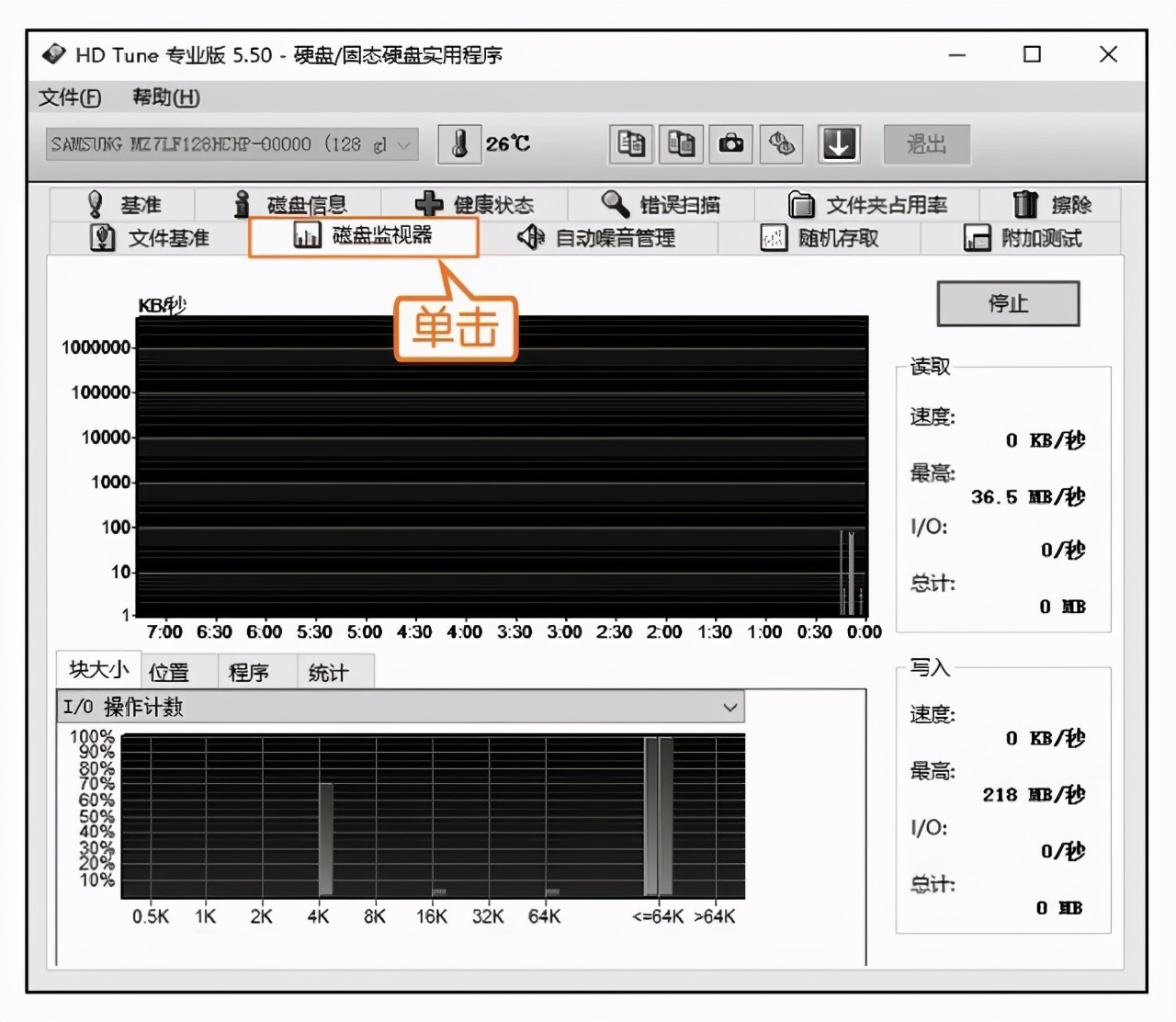Click the download arrow toolbar icon

tap(839, 144)
